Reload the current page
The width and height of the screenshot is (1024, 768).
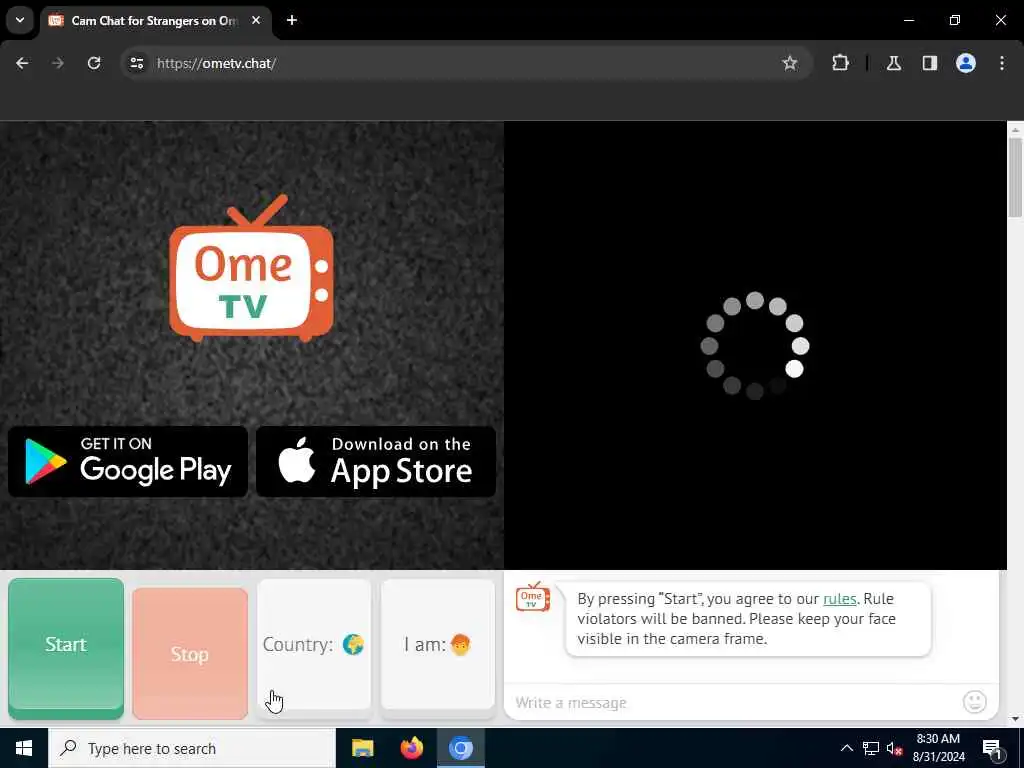point(94,63)
